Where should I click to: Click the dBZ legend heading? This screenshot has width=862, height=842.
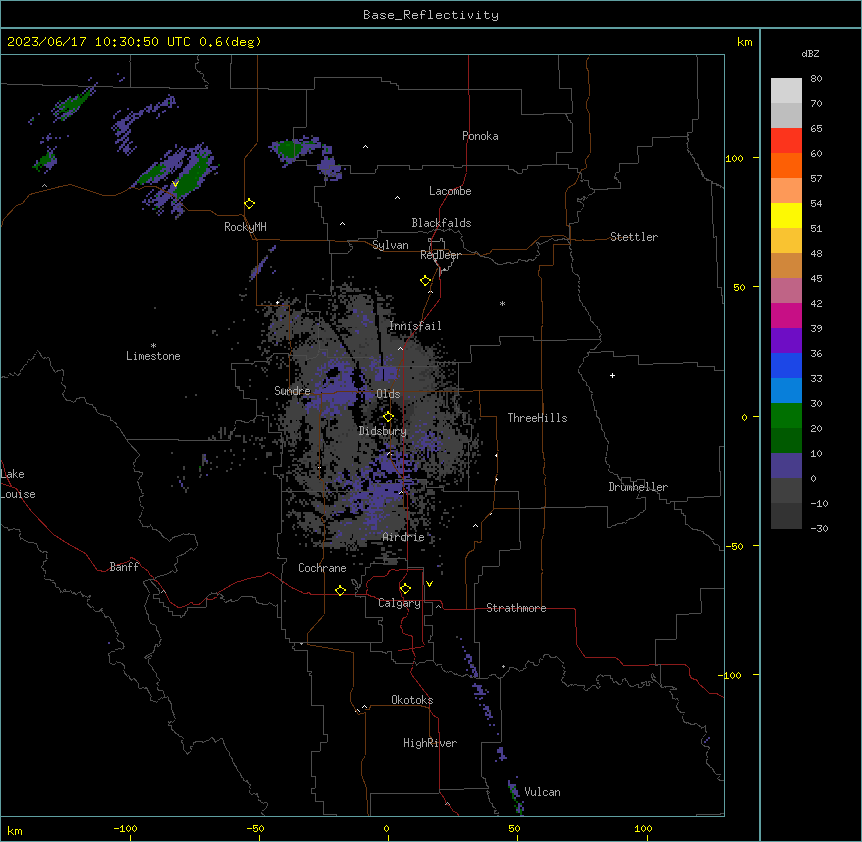pyautogui.click(x=810, y=54)
